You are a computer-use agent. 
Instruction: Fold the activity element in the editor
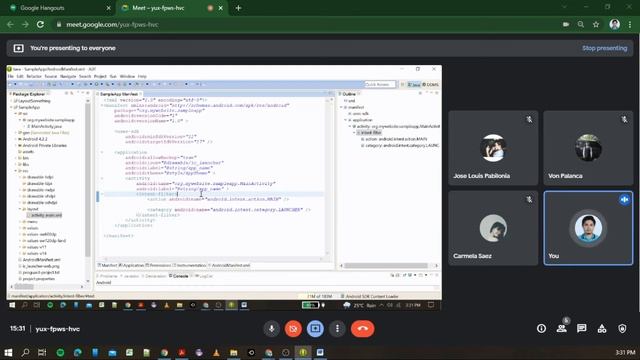[x=102, y=178]
